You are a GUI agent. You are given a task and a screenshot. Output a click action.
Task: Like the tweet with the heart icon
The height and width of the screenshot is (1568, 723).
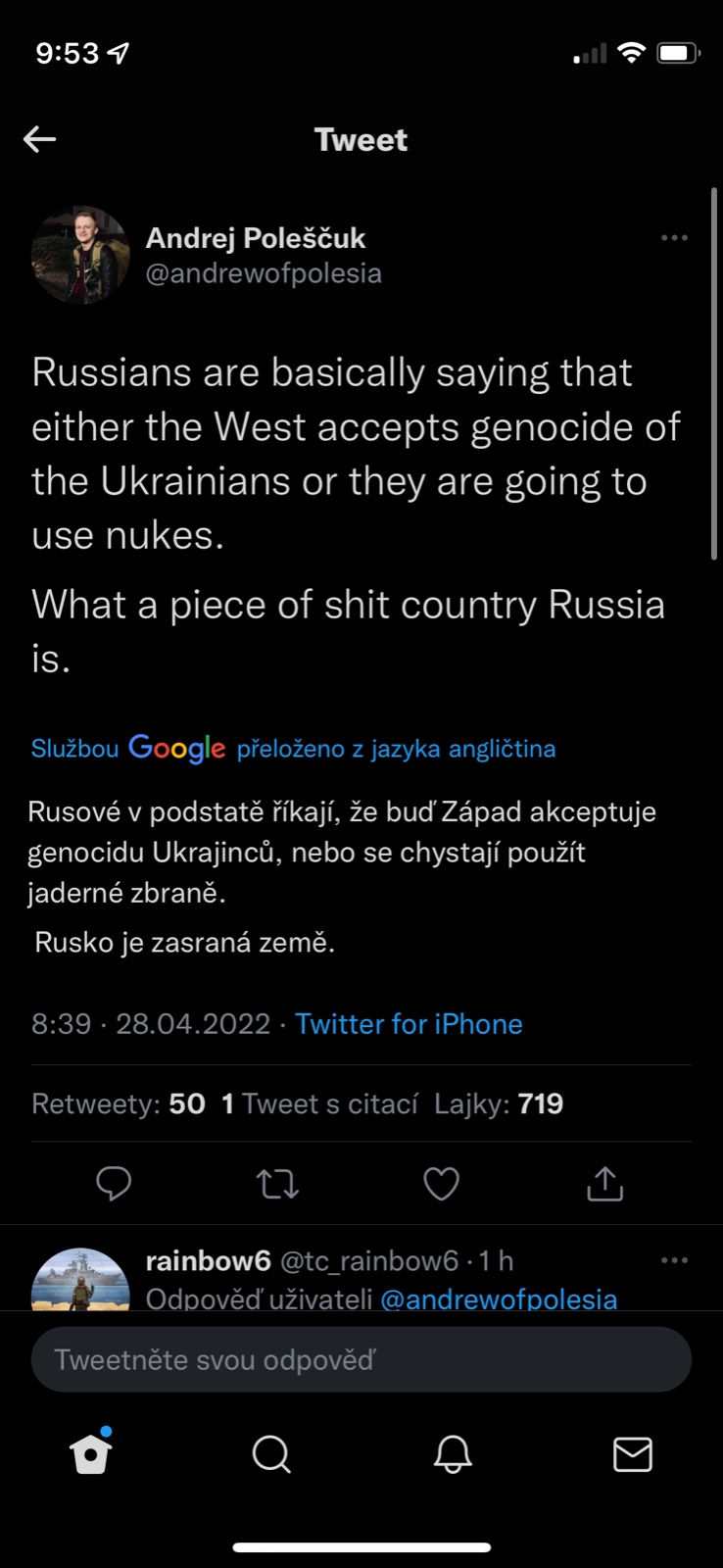coord(441,1184)
